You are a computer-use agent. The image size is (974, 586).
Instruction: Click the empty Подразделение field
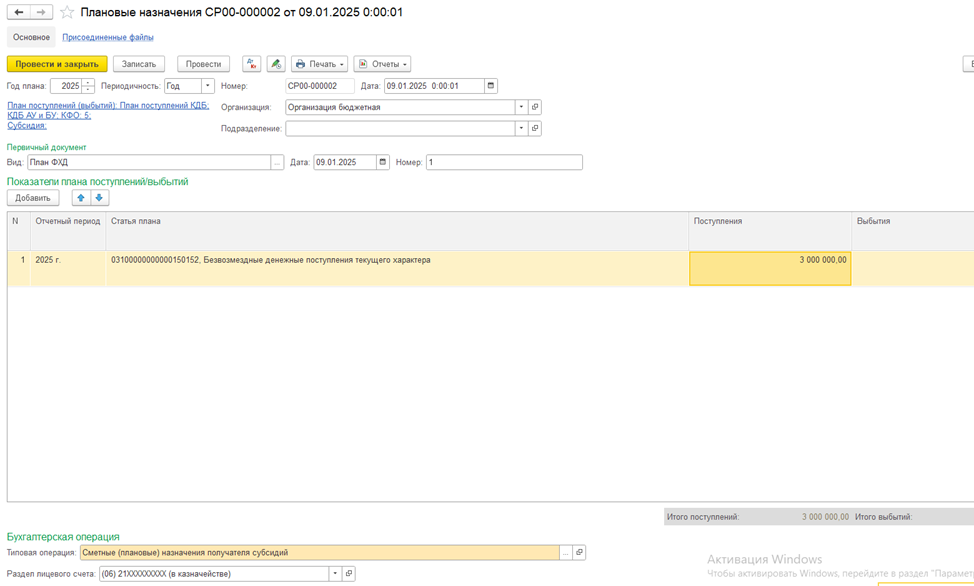point(400,129)
